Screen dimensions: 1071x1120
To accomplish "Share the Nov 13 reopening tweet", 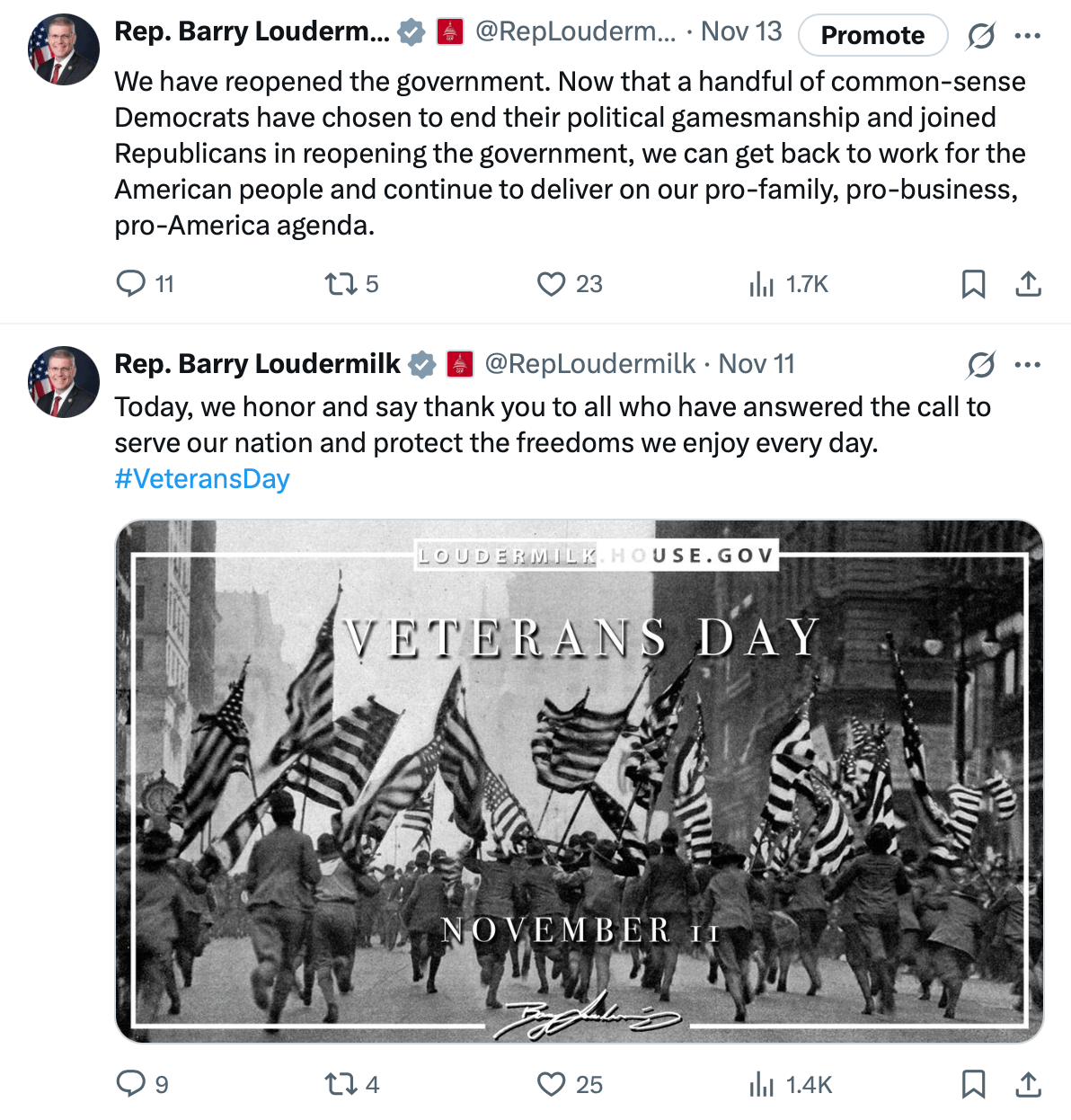I will [1028, 284].
